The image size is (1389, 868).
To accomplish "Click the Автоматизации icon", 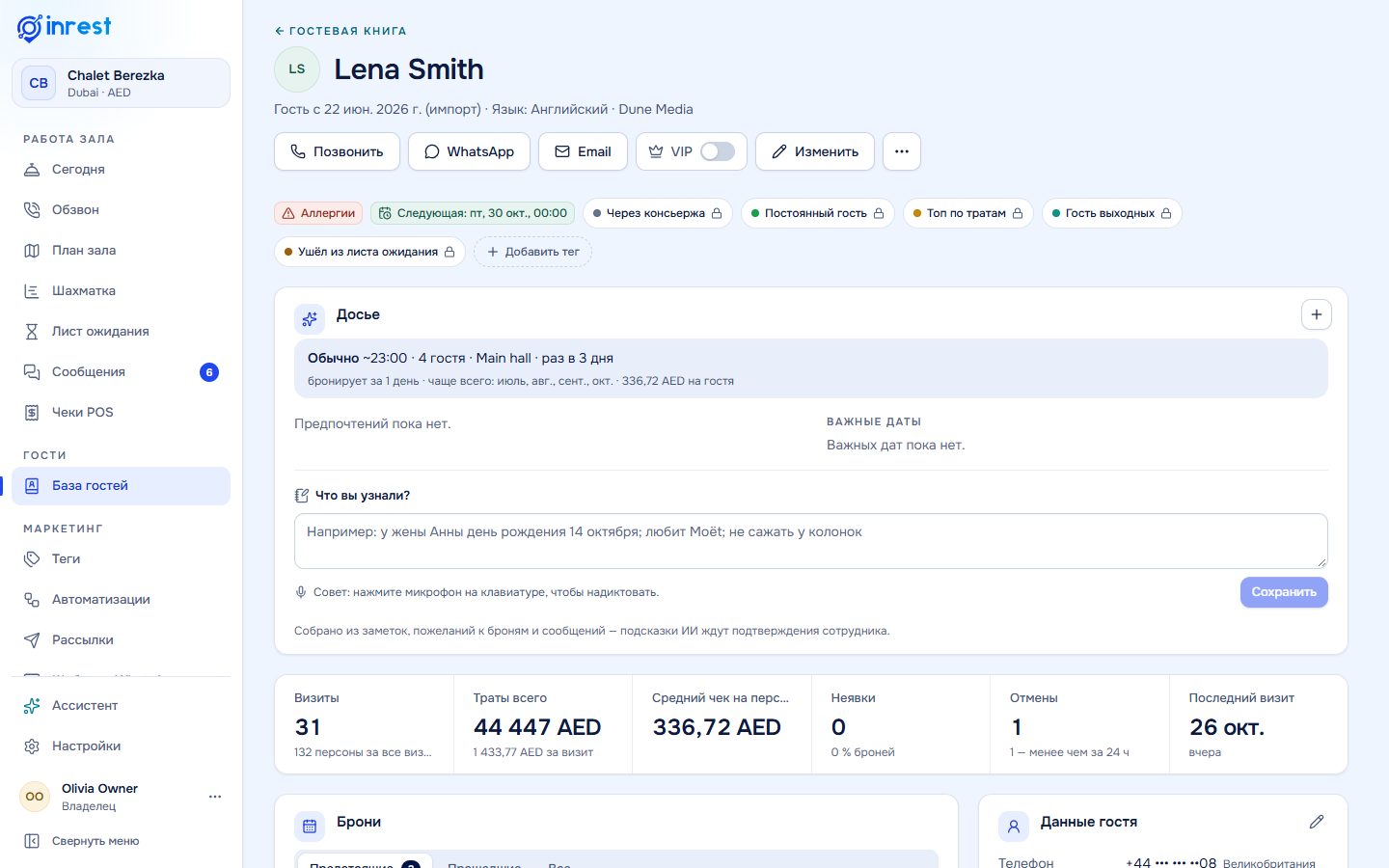I will click(32, 600).
